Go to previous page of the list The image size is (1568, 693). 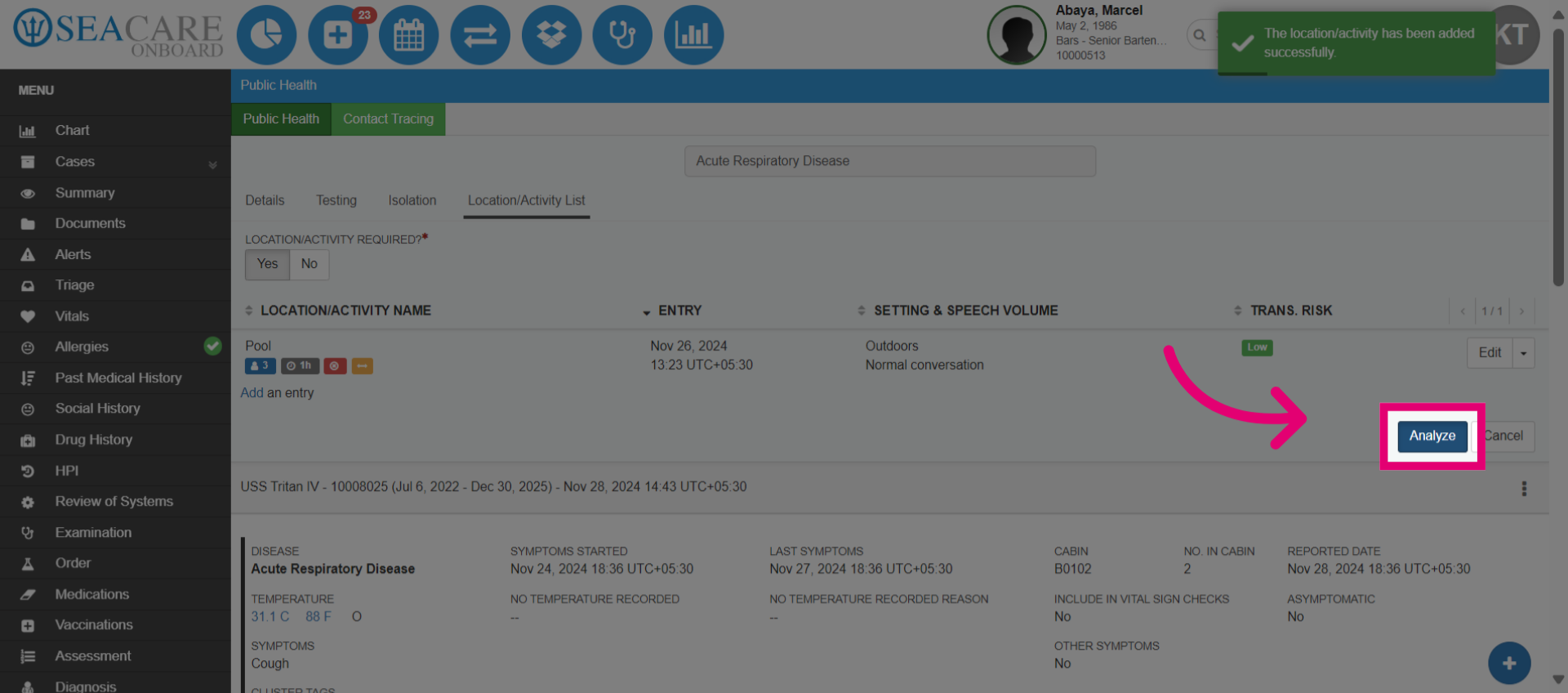tap(1463, 311)
